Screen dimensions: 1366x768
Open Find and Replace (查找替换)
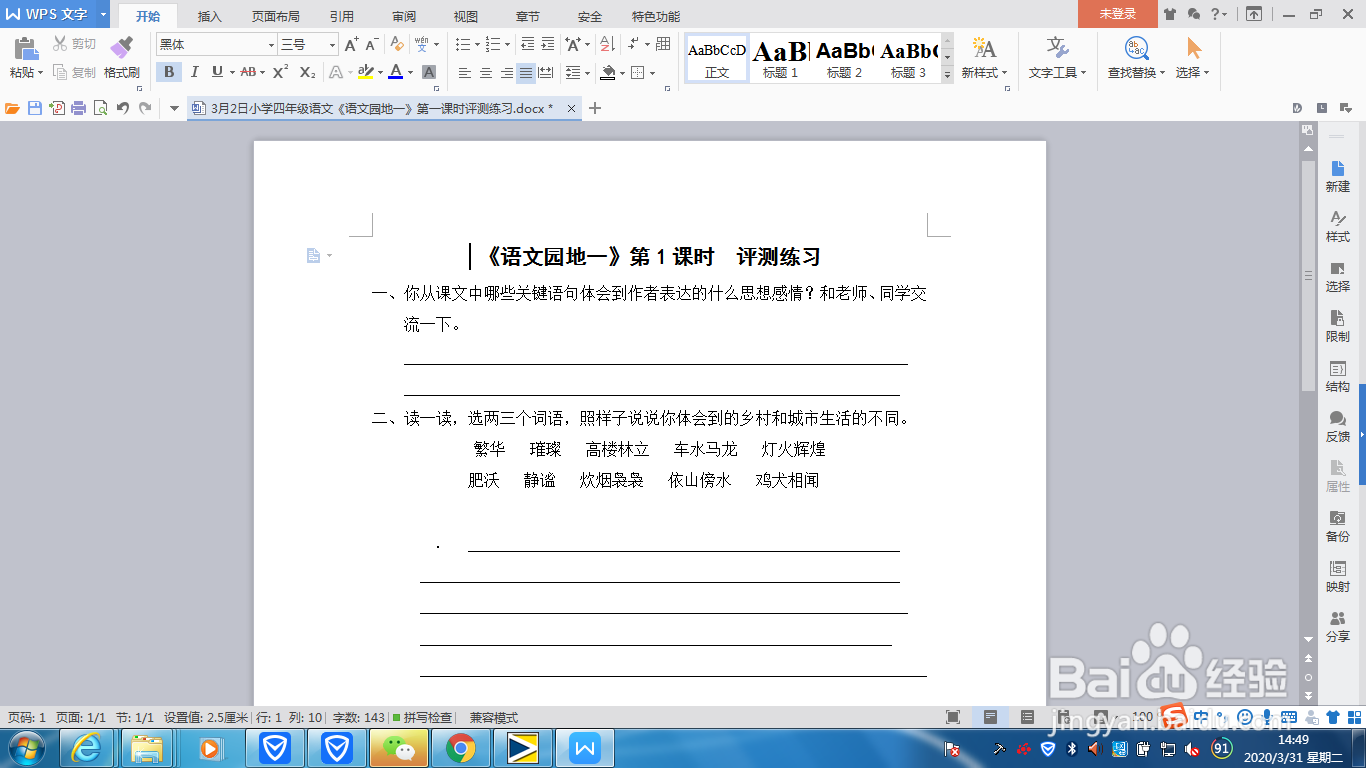1134,60
